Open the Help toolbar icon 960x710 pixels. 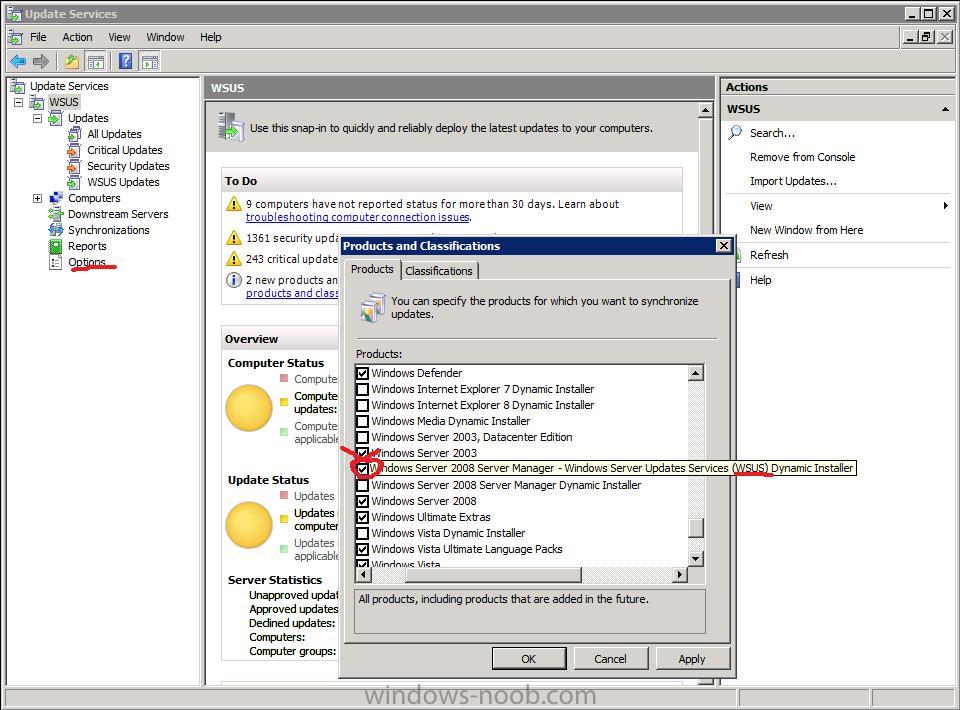126,61
